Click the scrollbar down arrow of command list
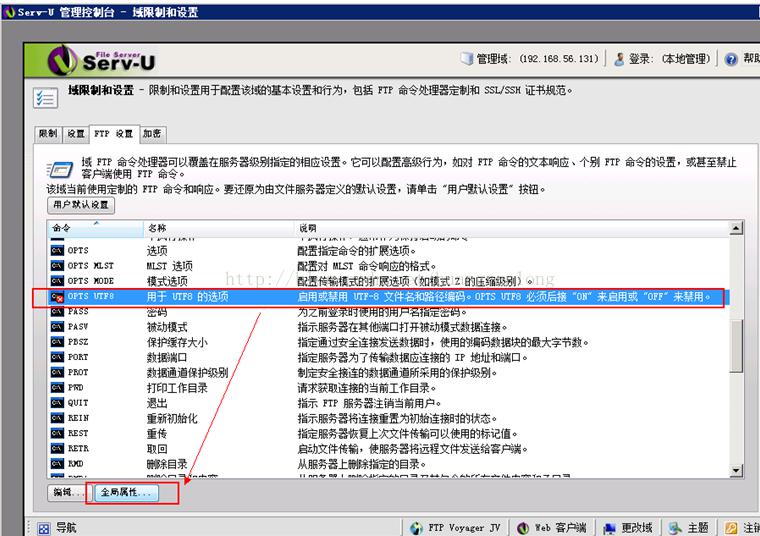 (x=736, y=470)
